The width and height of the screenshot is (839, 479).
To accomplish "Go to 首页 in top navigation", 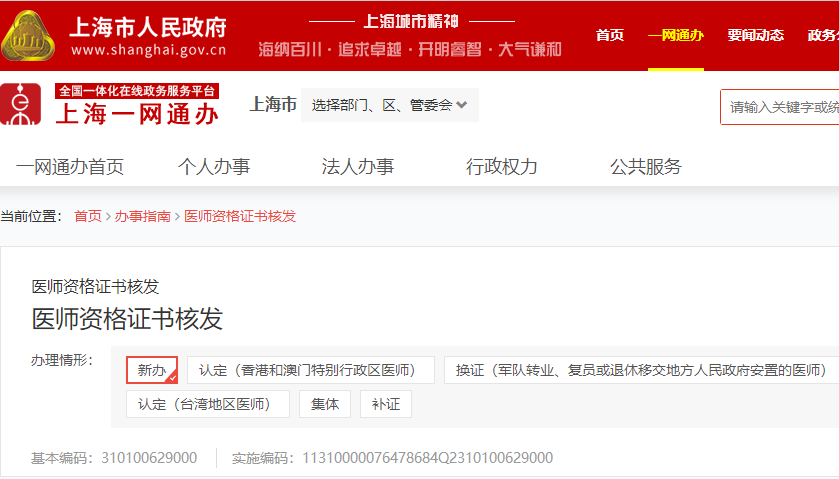I will pyautogui.click(x=610, y=36).
